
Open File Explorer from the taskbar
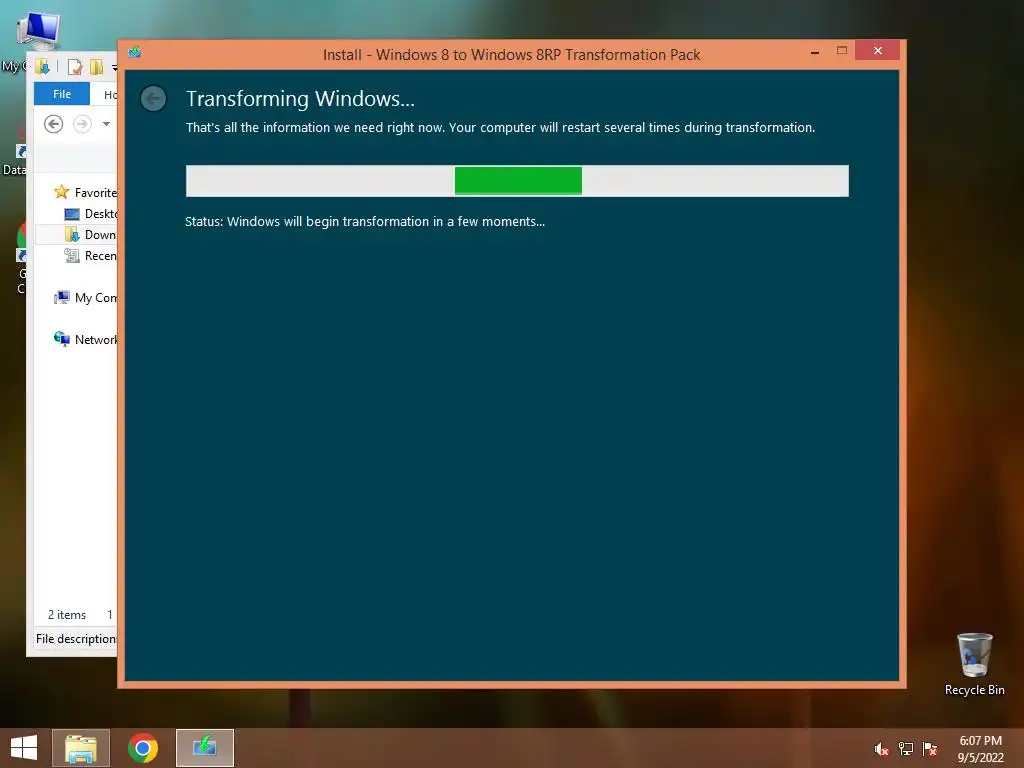click(x=81, y=748)
